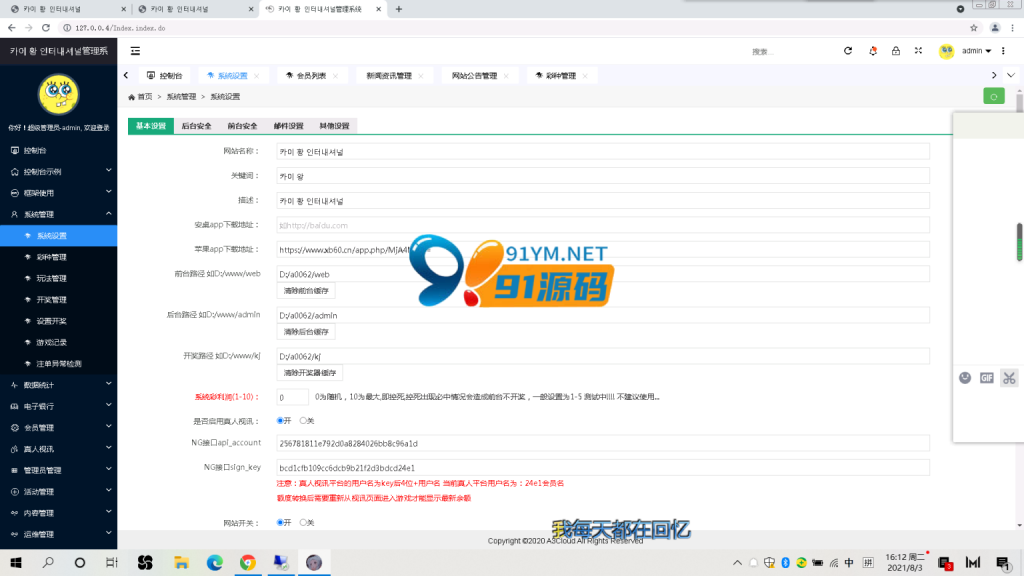Lock the screen with the padlock icon
Viewport: 1024px width, 576px height.
click(895, 51)
